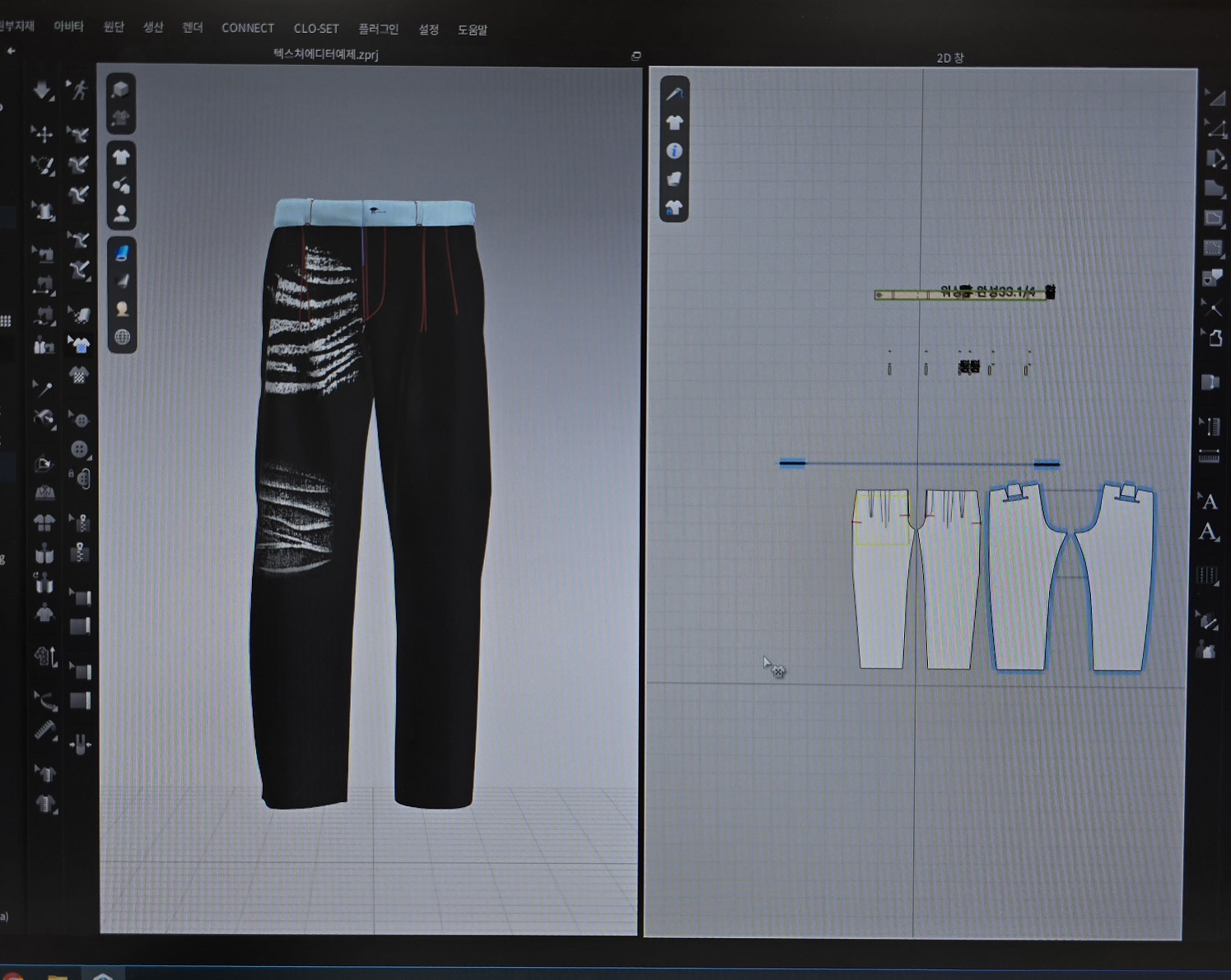Select the Select/Move cross-arrow tool
The height and width of the screenshot is (980, 1231).
[42, 133]
